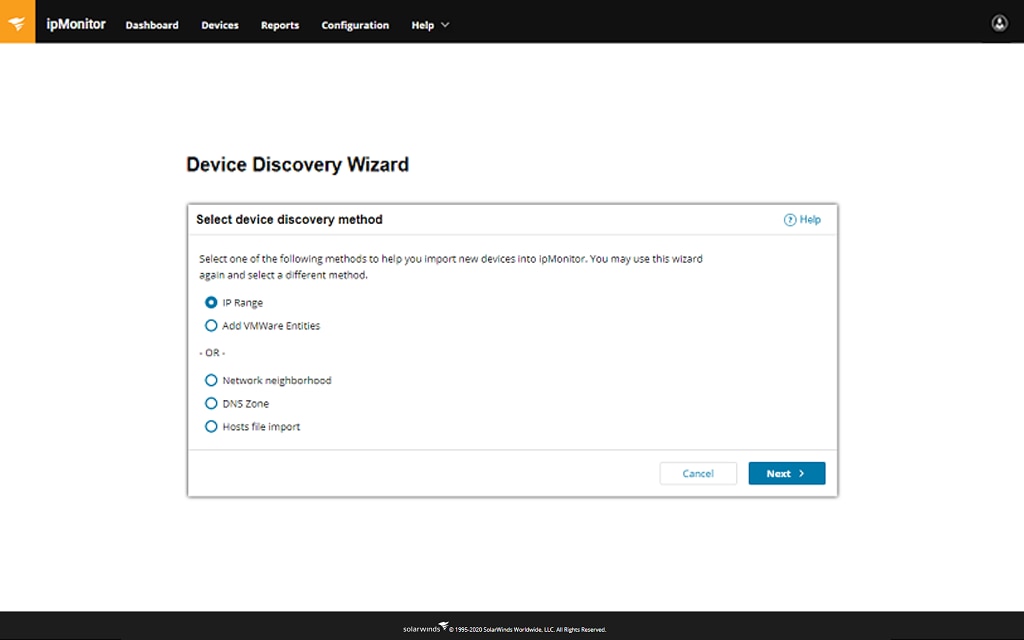Viewport: 1024px width, 640px height.
Task: Open the Configuration menu
Action: pyautogui.click(x=355, y=25)
